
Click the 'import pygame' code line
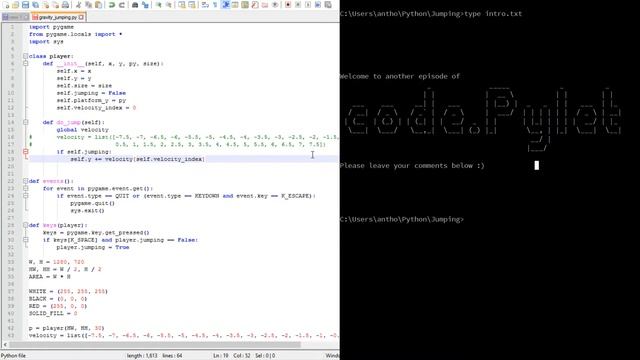pos(51,27)
